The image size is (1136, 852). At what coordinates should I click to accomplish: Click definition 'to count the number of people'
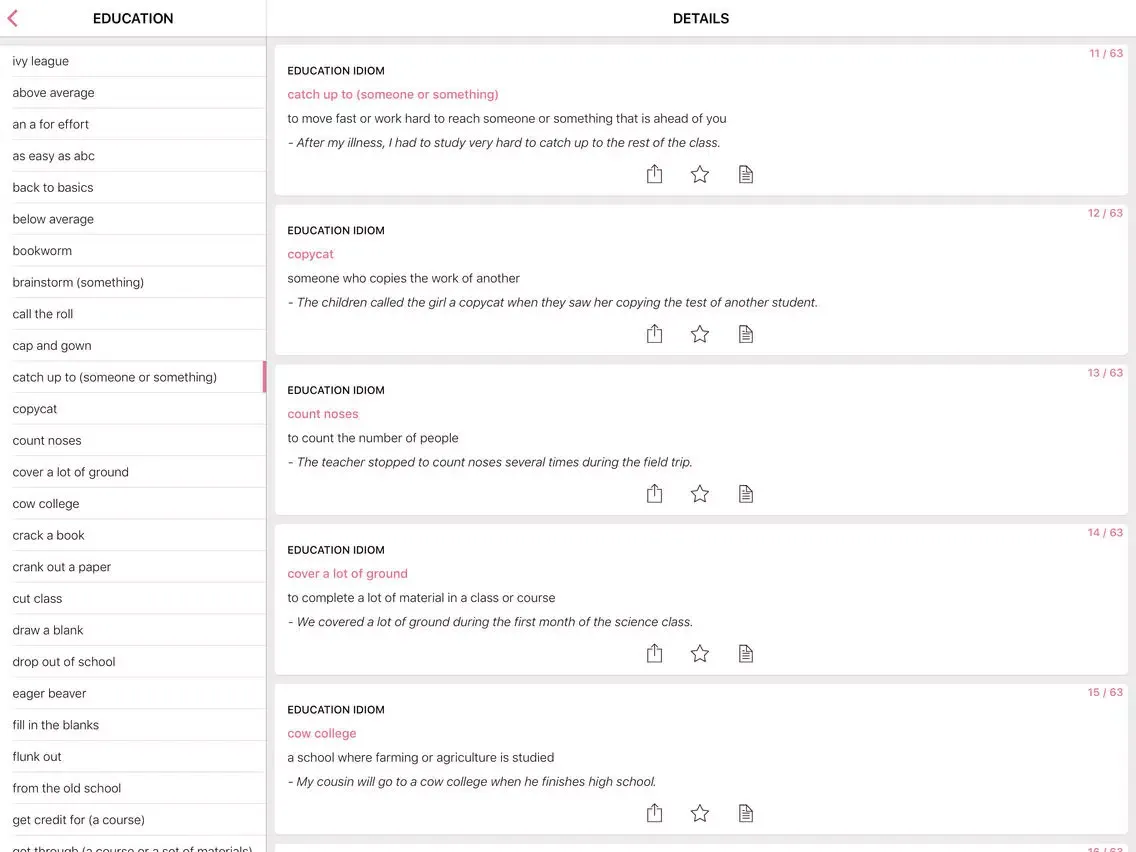pyautogui.click(x=372, y=438)
